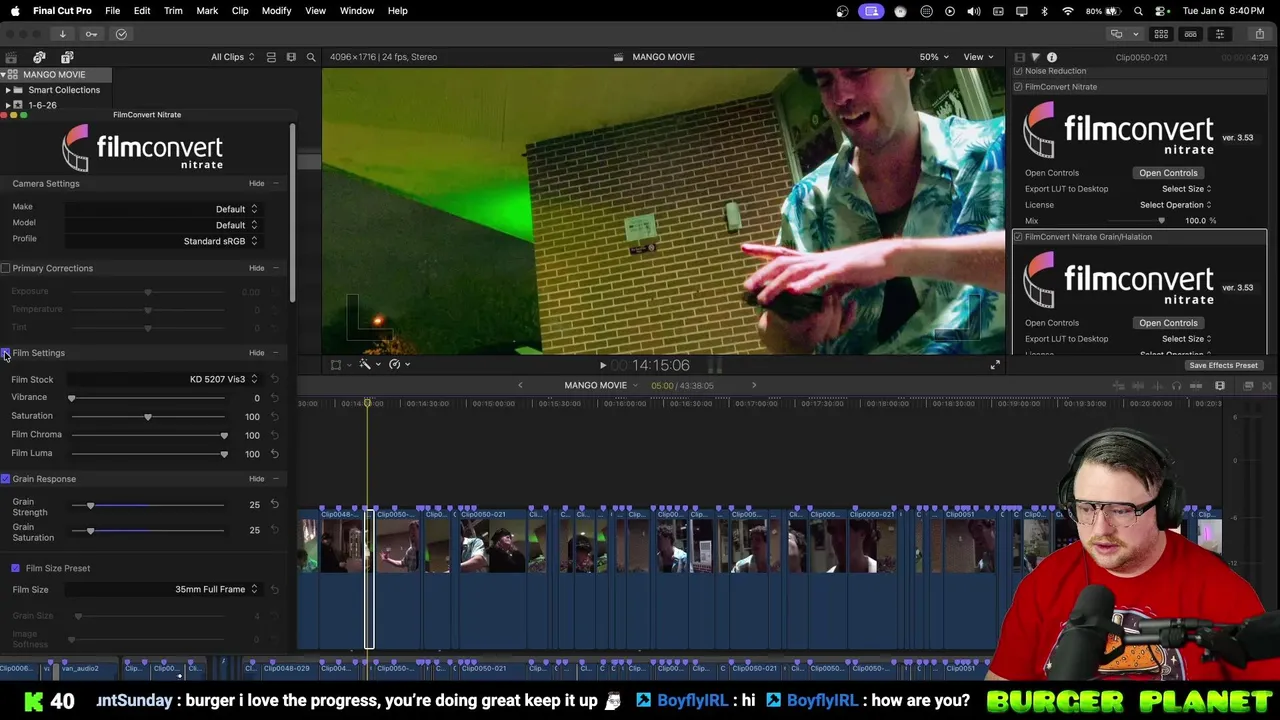Viewport: 1280px width, 720px height.
Task: Open the File menu
Action: click(112, 11)
